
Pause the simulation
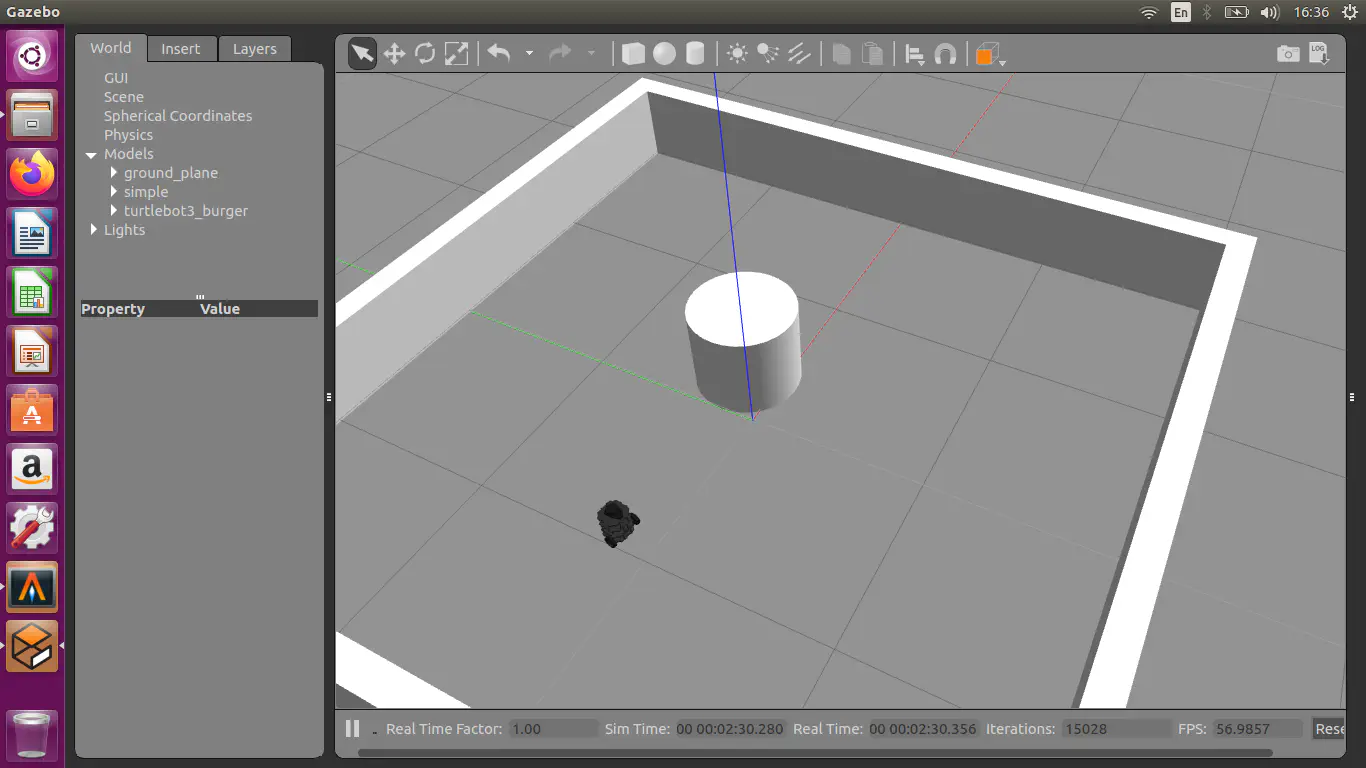352,728
